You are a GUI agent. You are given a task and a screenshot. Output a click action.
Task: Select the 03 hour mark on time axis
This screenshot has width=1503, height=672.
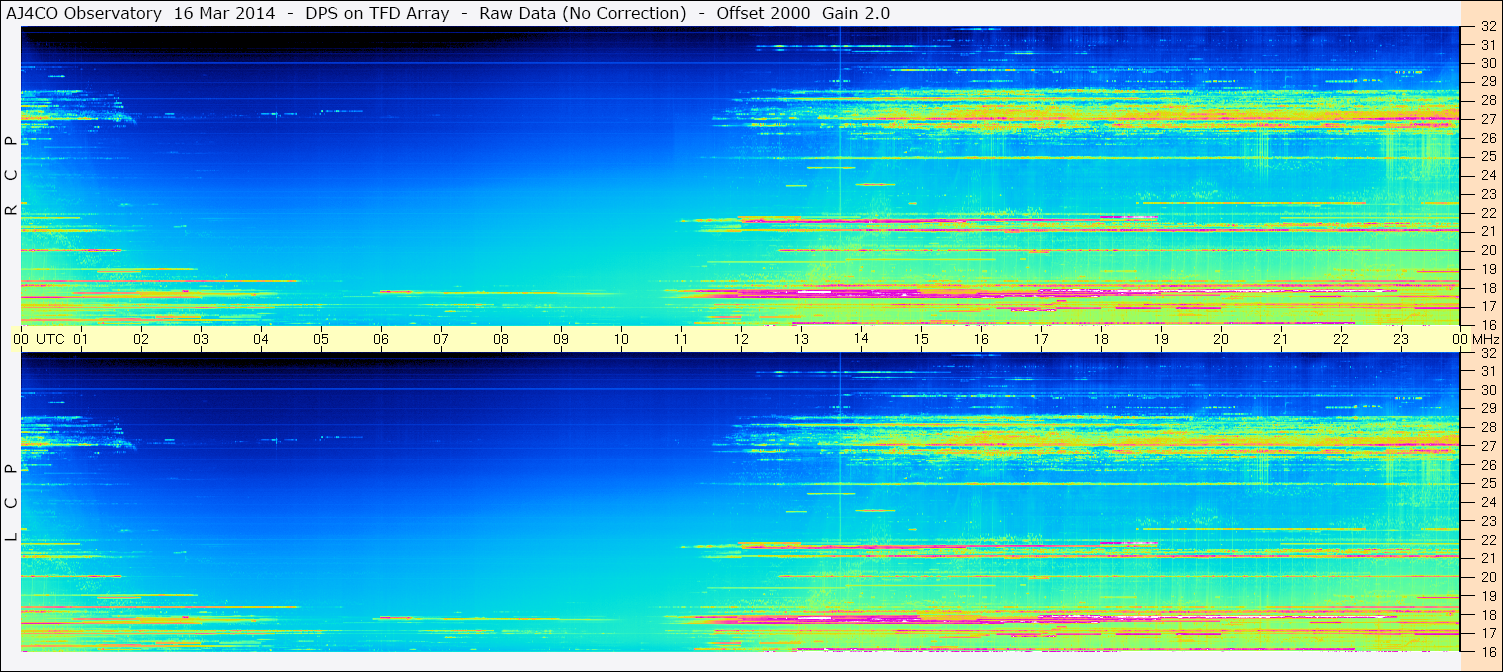(201, 339)
